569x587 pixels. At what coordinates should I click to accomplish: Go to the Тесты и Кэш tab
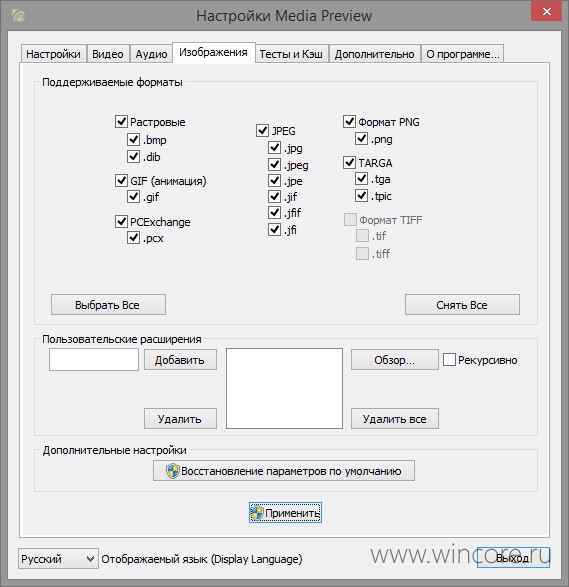click(291, 54)
